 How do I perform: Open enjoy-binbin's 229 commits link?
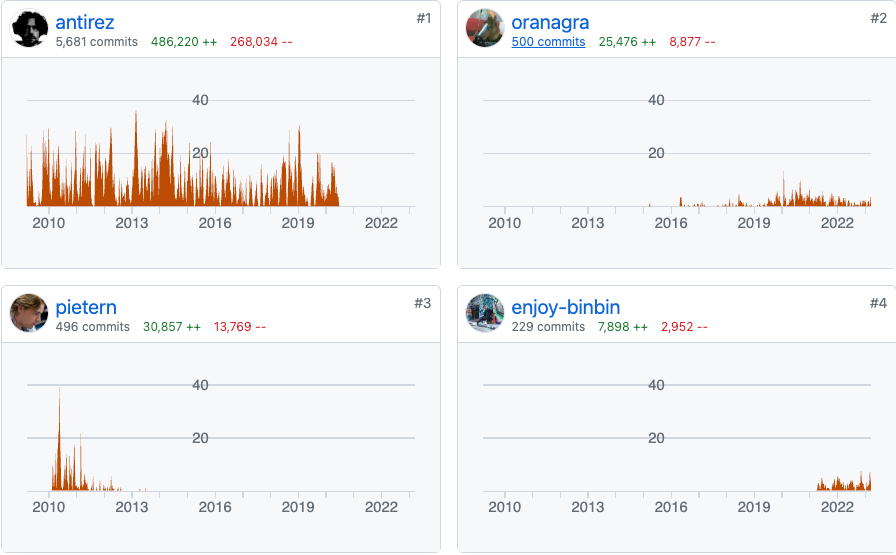coord(548,327)
